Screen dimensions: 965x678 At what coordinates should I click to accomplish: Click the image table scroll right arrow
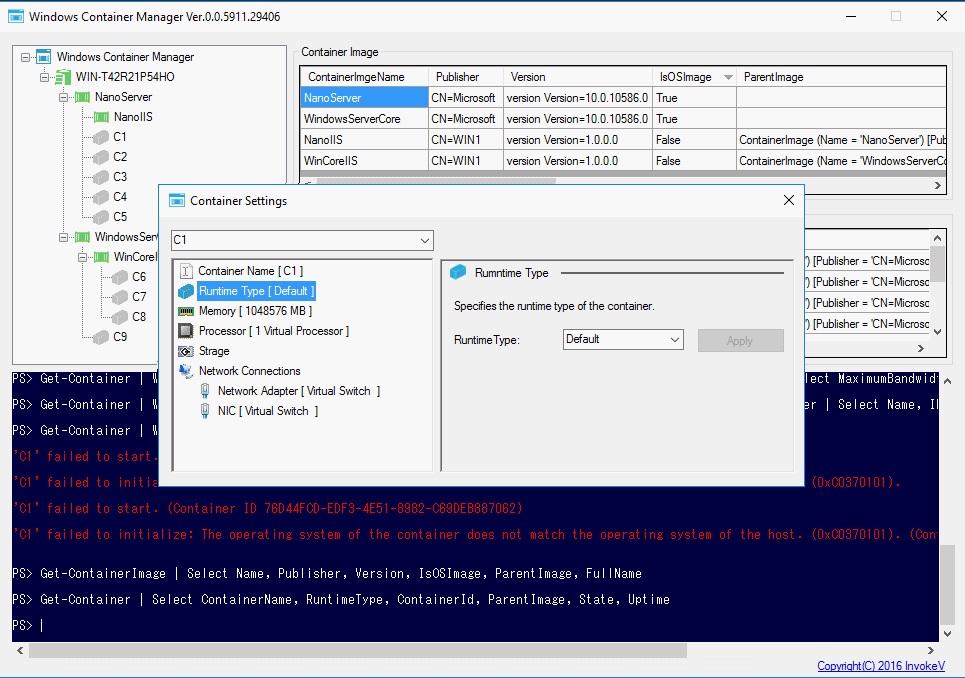937,185
